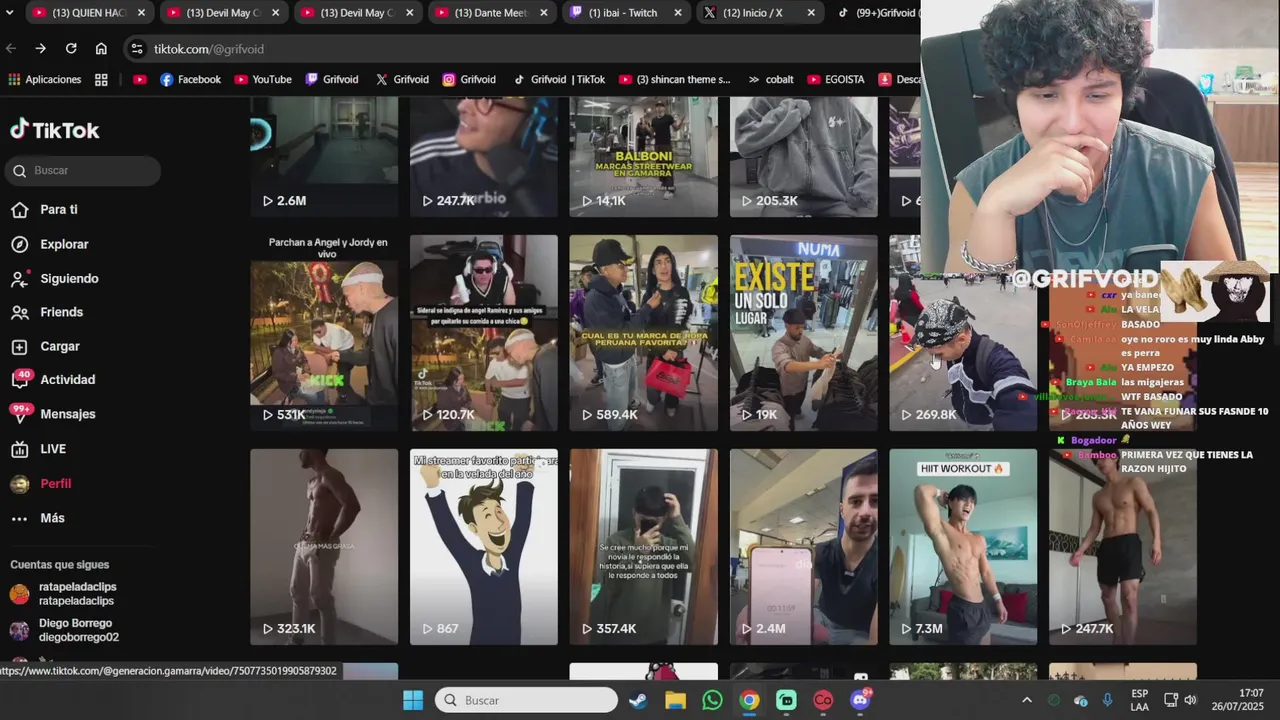This screenshot has width=1280, height=720.
Task: Go forward with the browser forward arrow
Action: click(x=41, y=48)
